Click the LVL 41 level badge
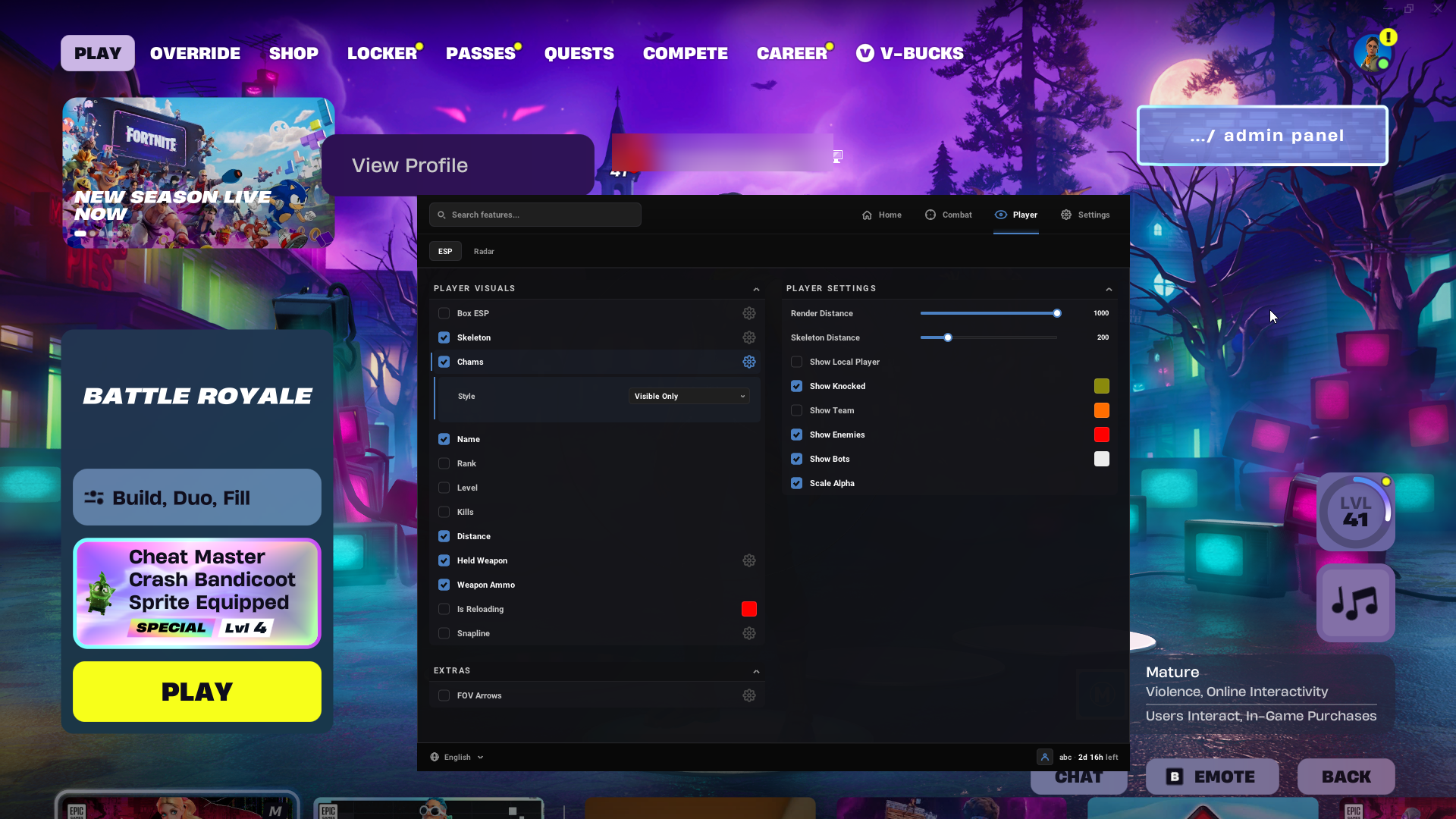Image resolution: width=1456 pixels, height=819 pixels. pyautogui.click(x=1355, y=512)
